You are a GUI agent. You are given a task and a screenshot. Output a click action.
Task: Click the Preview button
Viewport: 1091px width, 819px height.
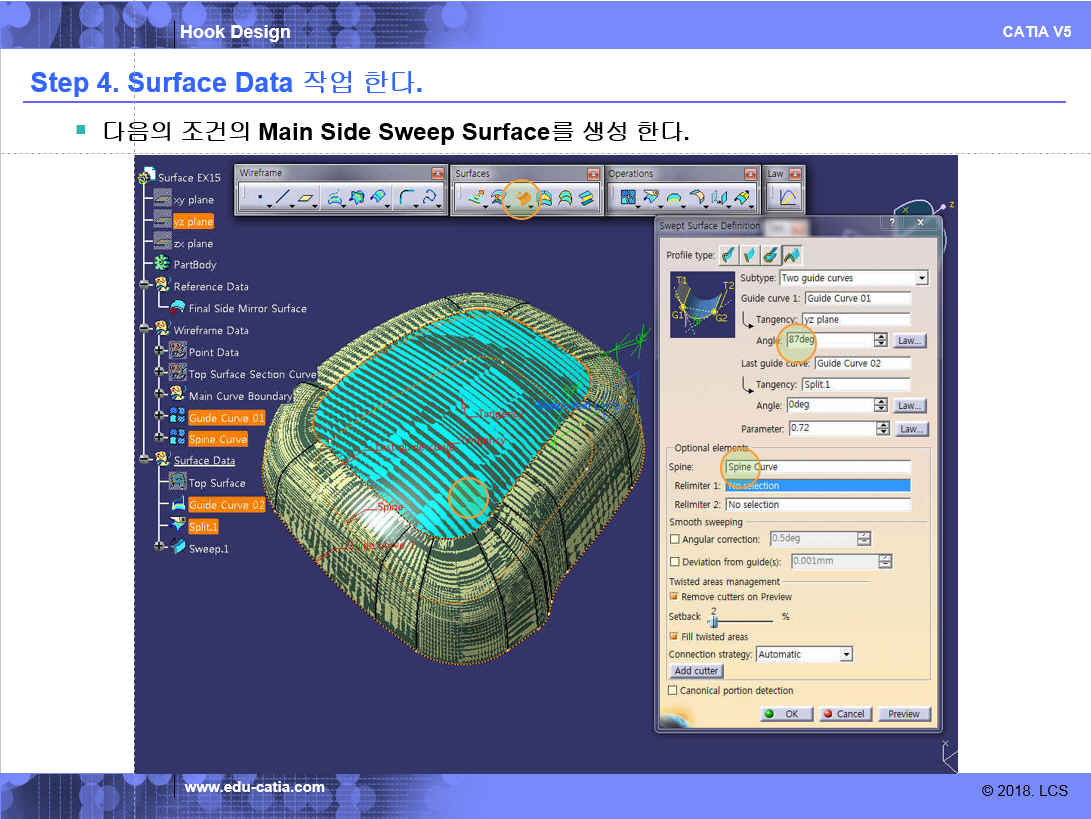pos(904,714)
